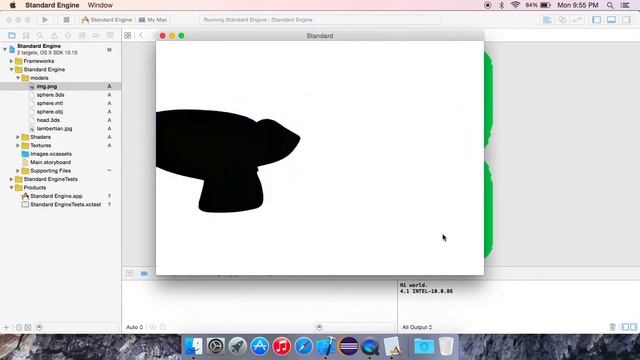
Task: Expand the Standard EngineTests folder
Action: point(11,179)
